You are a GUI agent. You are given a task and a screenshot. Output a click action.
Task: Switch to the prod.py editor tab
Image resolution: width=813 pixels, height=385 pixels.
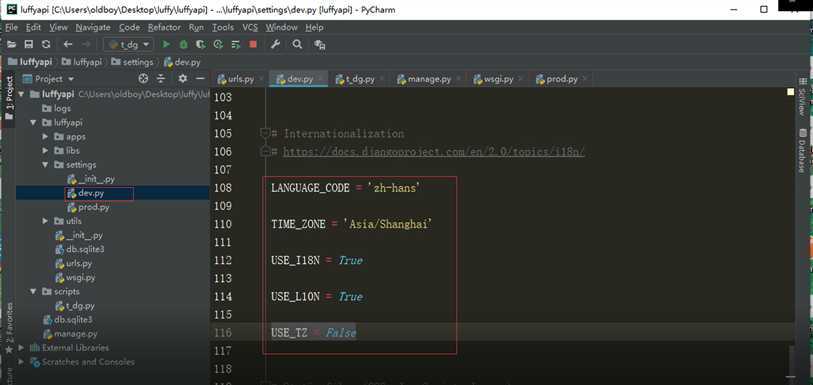557,79
